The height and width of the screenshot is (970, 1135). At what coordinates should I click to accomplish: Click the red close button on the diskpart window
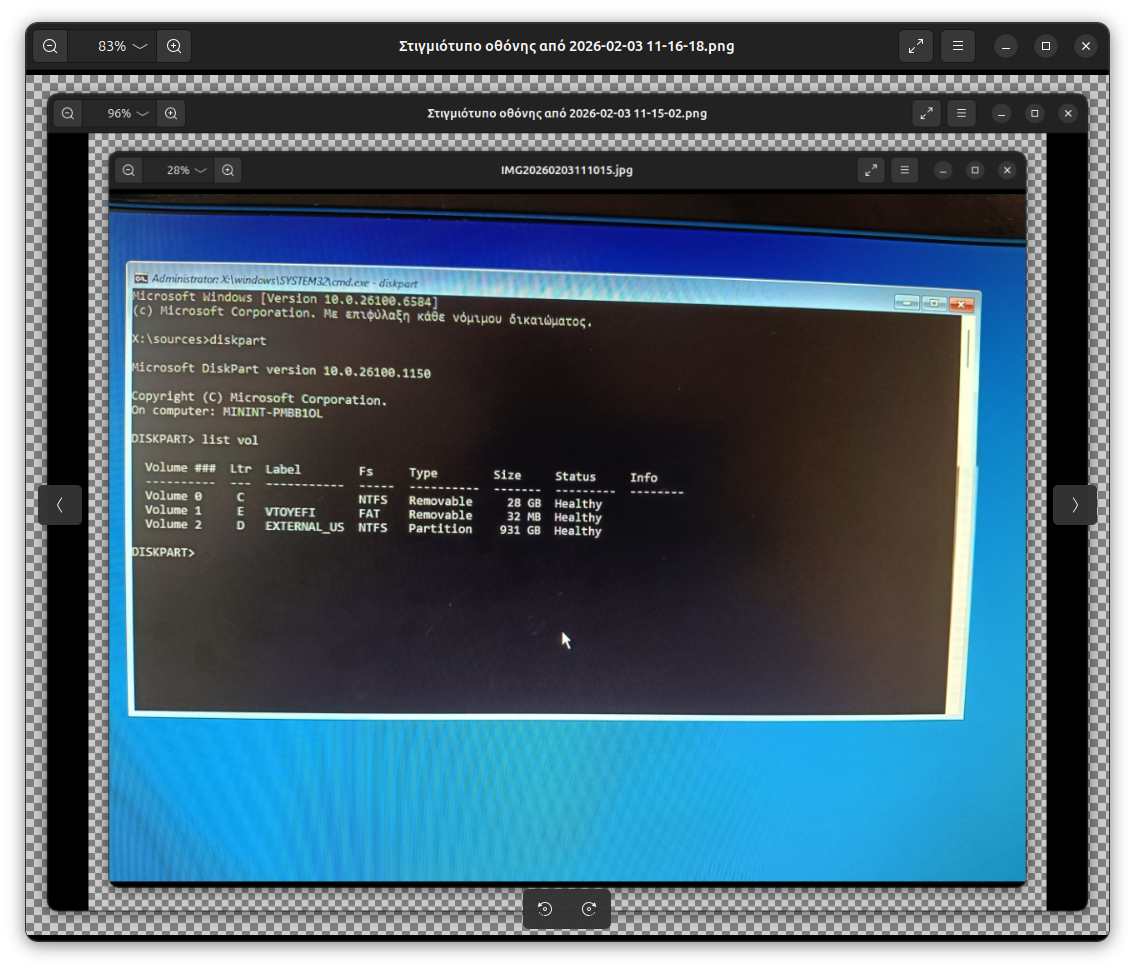pyautogui.click(x=962, y=303)
